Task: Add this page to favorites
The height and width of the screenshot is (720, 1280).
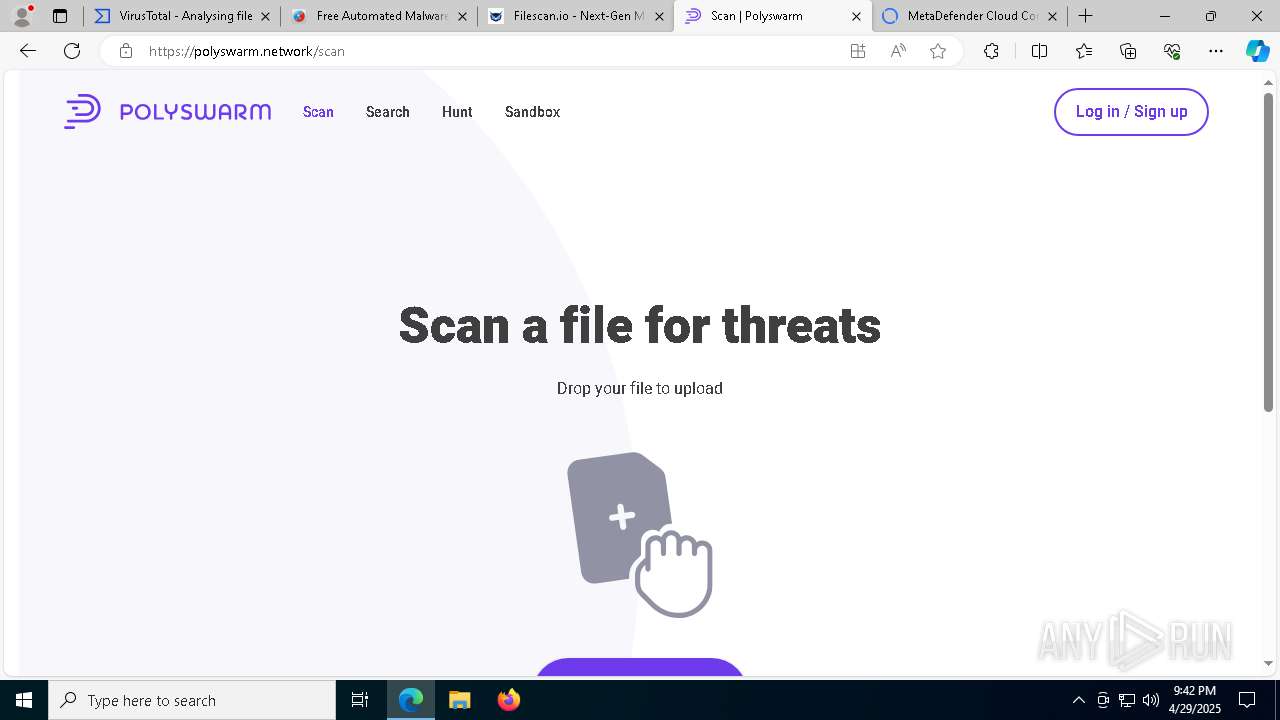Action: coord(938,51)
